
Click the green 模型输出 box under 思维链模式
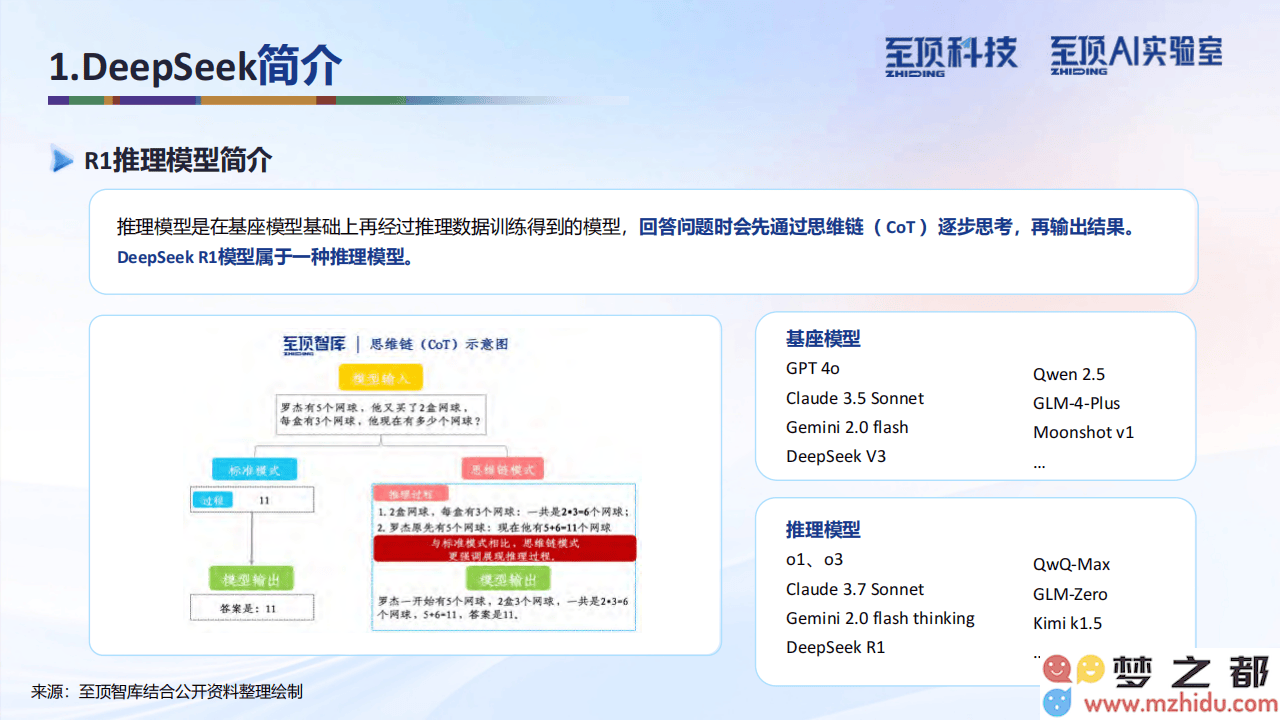(508, 580)
